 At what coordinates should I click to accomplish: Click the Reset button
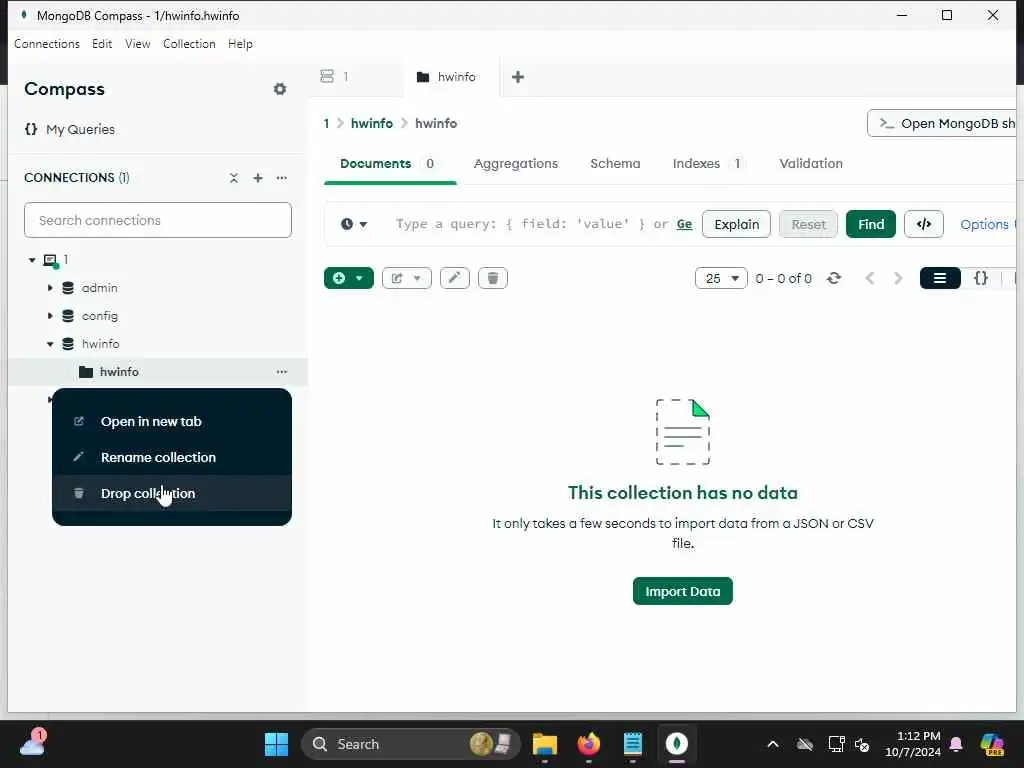pos(808,224)
